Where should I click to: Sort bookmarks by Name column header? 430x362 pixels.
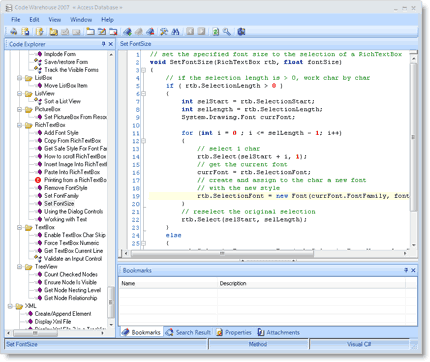(x=168, y=283)
